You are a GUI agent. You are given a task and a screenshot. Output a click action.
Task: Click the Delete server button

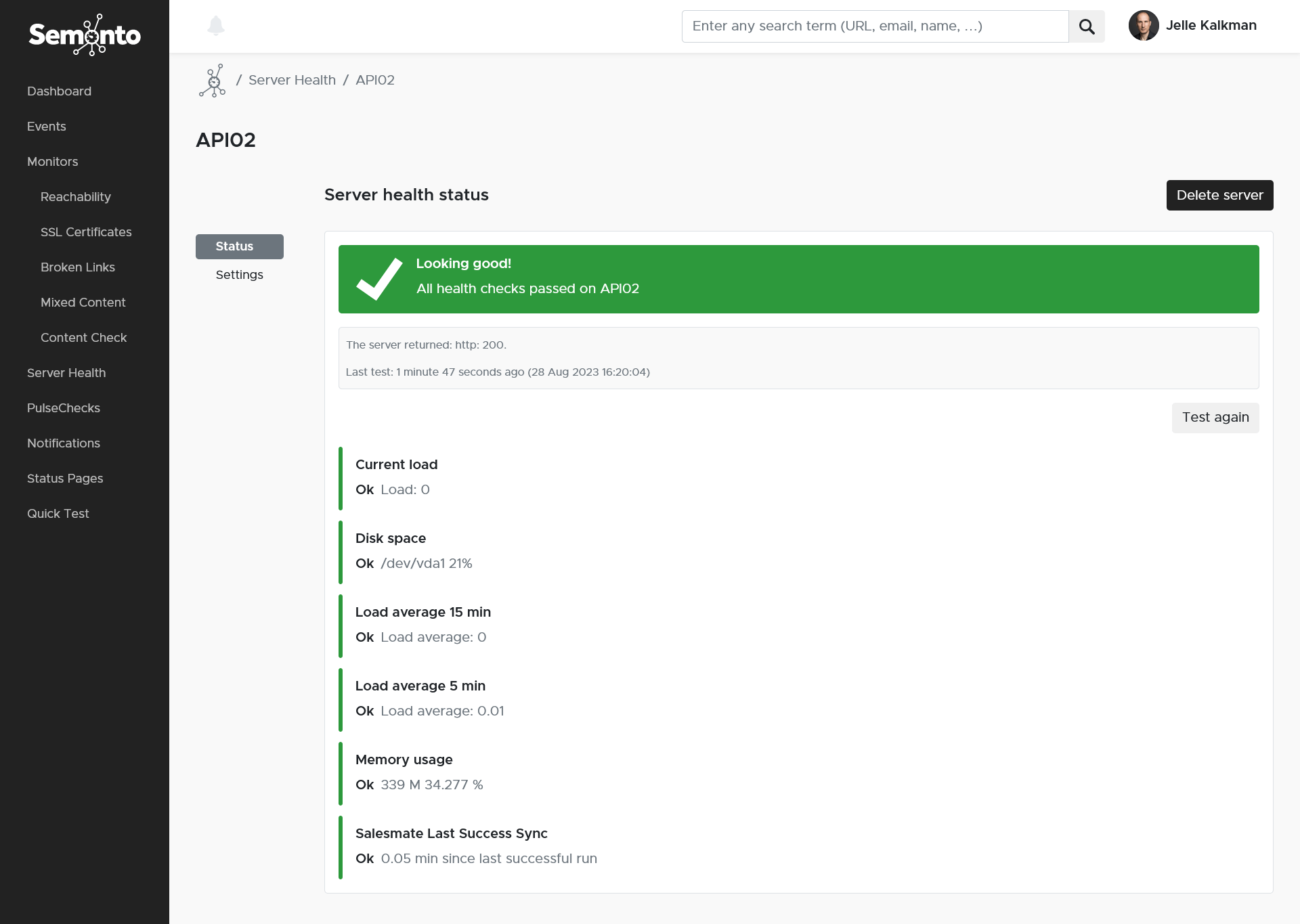(1219, 195)
